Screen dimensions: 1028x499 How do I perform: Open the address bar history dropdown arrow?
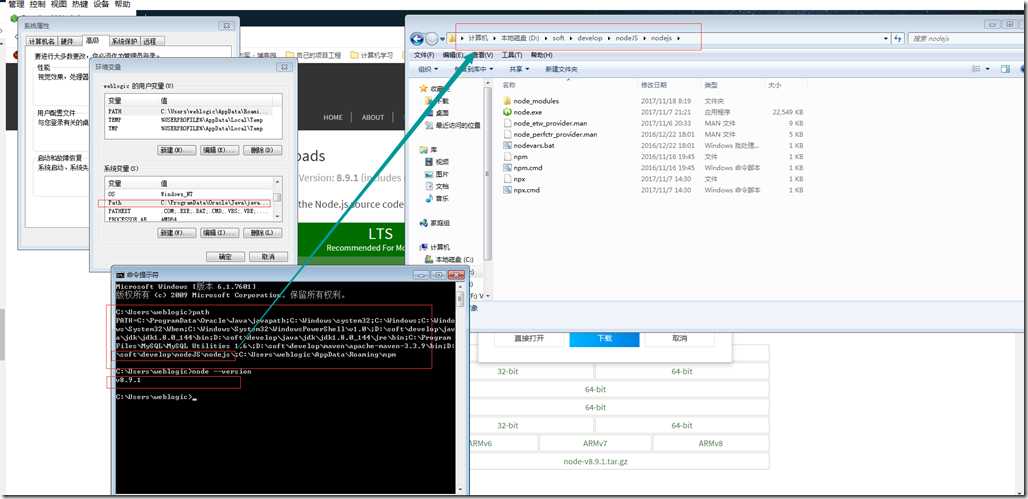886,39
